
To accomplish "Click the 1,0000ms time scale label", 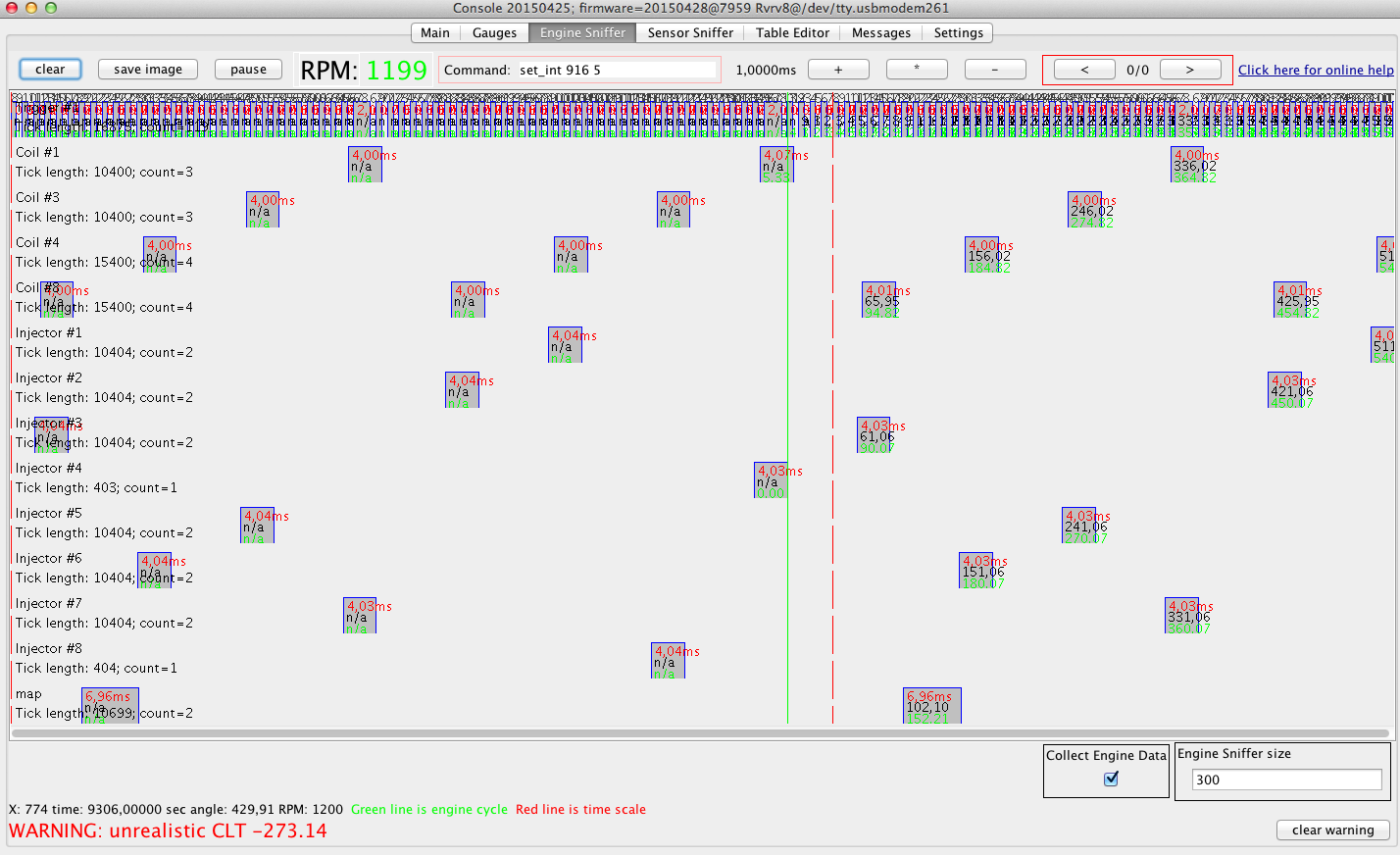I will point(766,70).
